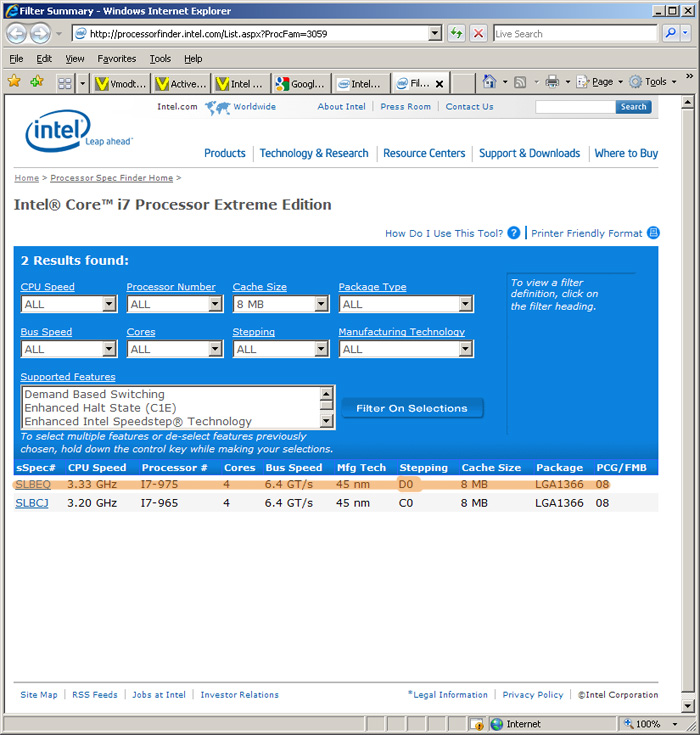Open the Processor Number dropdown
Image resolution: width=700 pixels, height=735 pixels.
175,304
